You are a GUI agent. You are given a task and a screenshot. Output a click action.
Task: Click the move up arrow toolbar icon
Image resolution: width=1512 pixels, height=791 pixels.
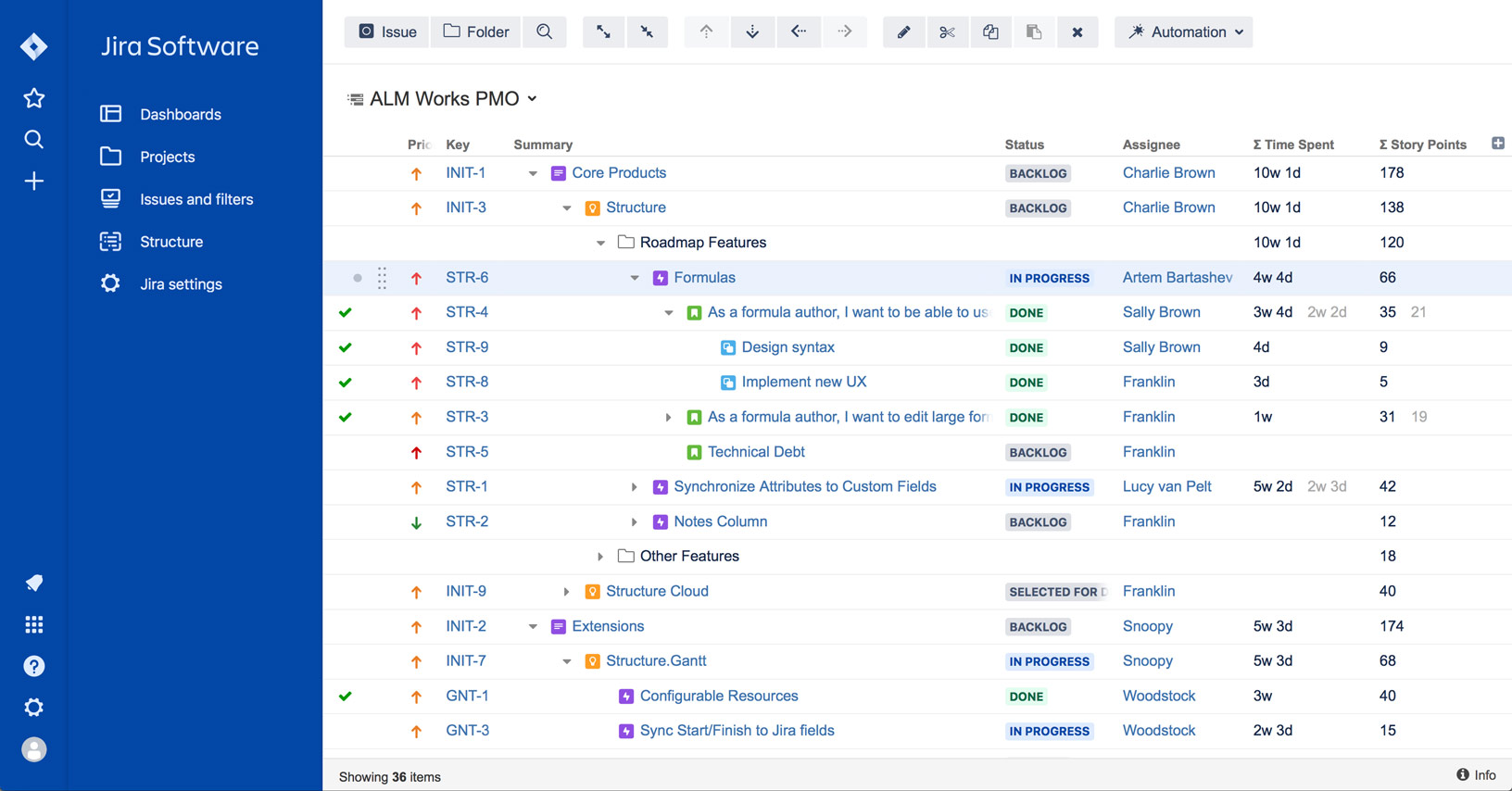pos(706,31)
